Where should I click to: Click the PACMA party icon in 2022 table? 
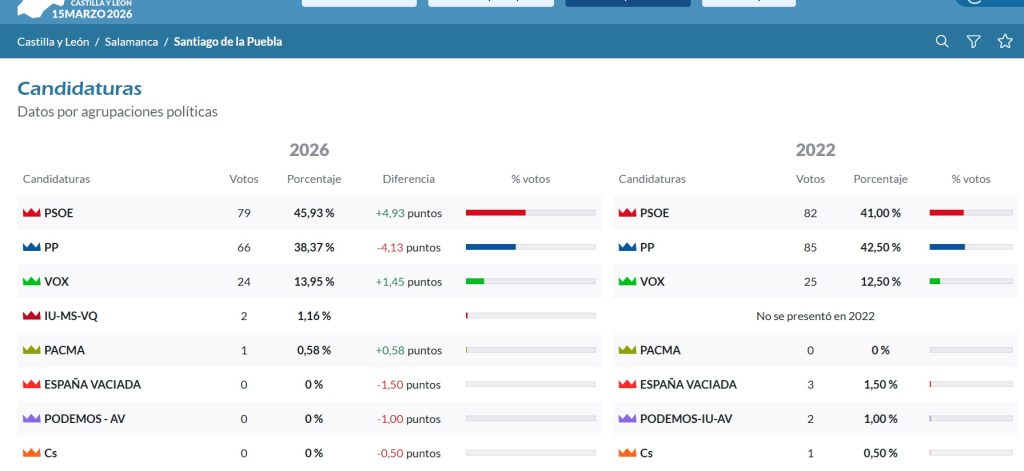(627, 350)
